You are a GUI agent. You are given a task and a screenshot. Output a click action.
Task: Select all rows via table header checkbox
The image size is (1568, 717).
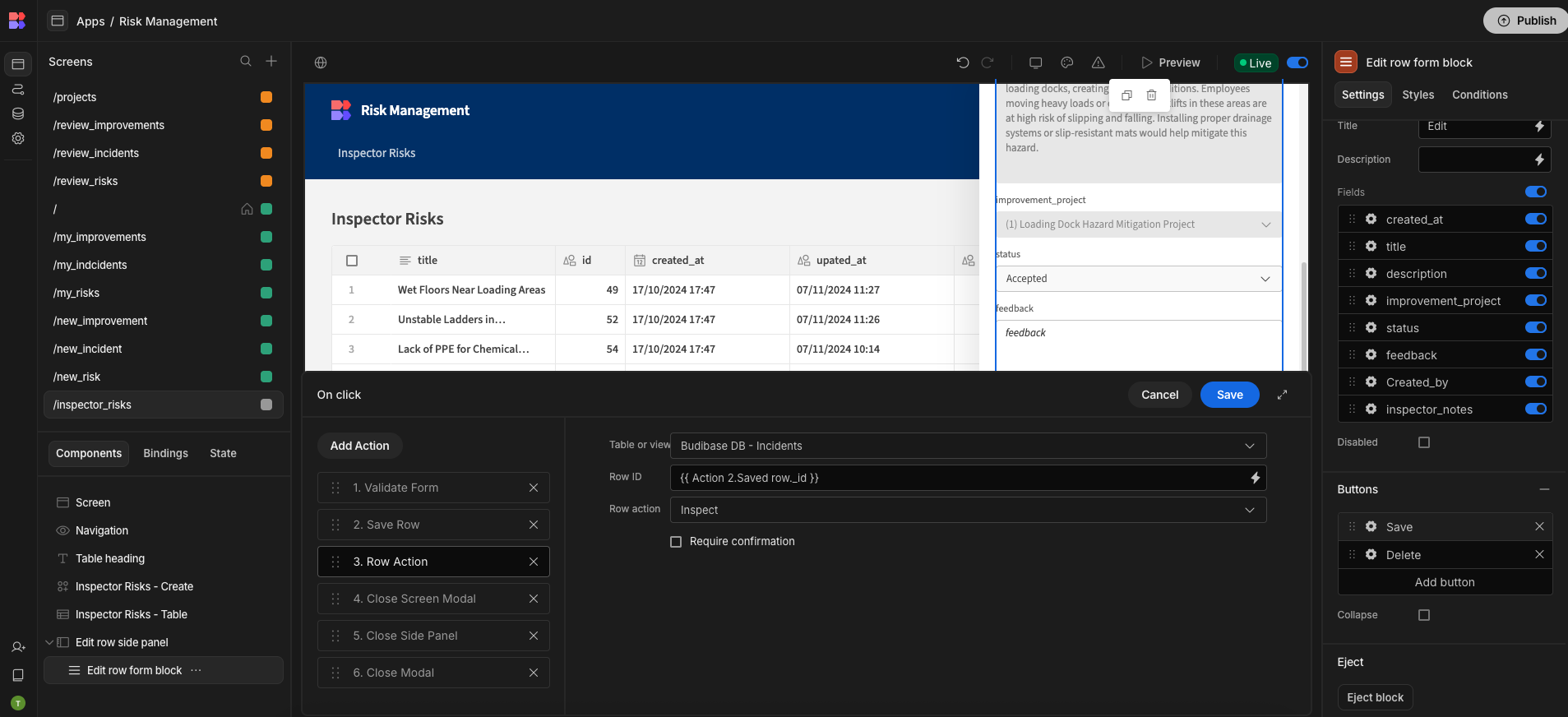click(352, 261)
